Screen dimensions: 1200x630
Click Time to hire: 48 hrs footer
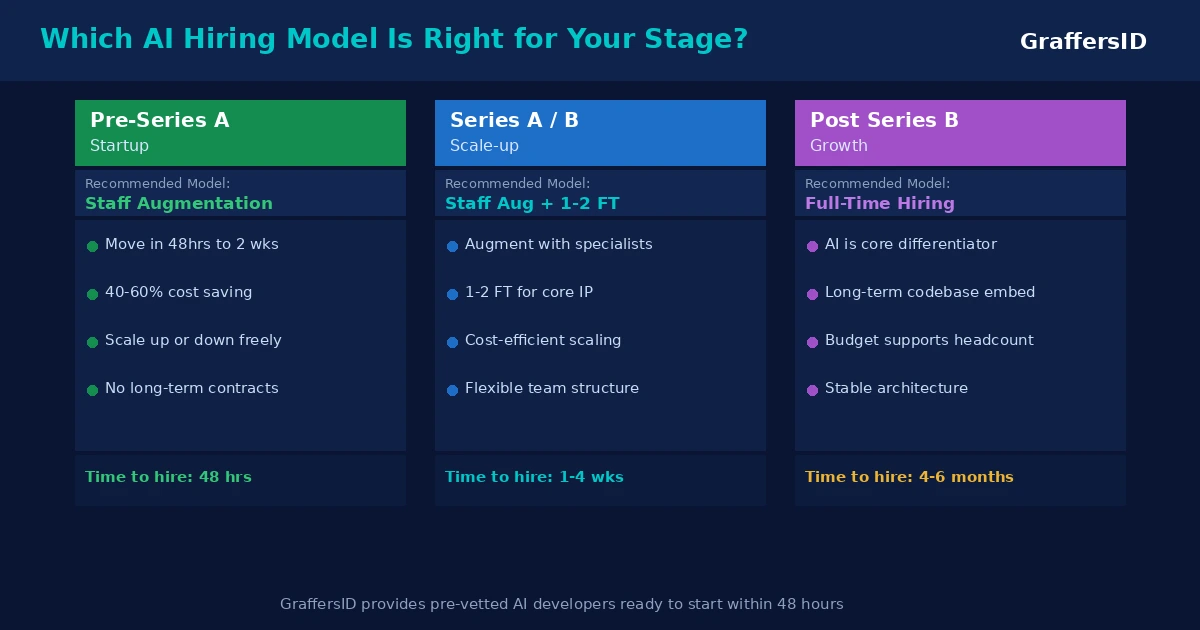pos(168,478)
